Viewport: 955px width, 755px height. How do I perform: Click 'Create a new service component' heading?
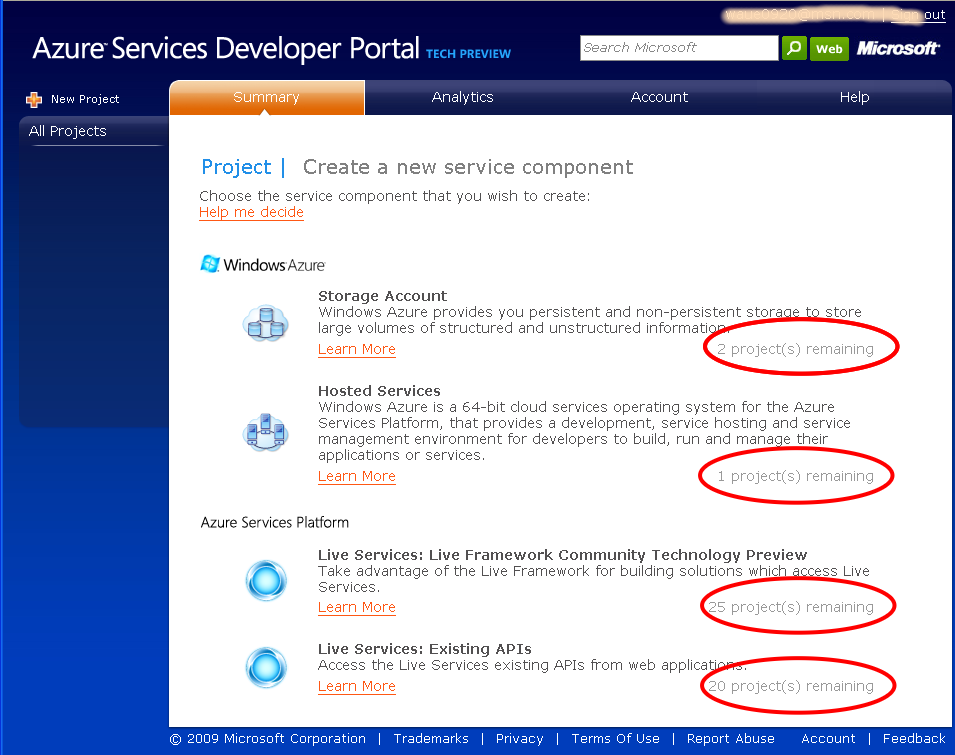click(x=468, y=167)
